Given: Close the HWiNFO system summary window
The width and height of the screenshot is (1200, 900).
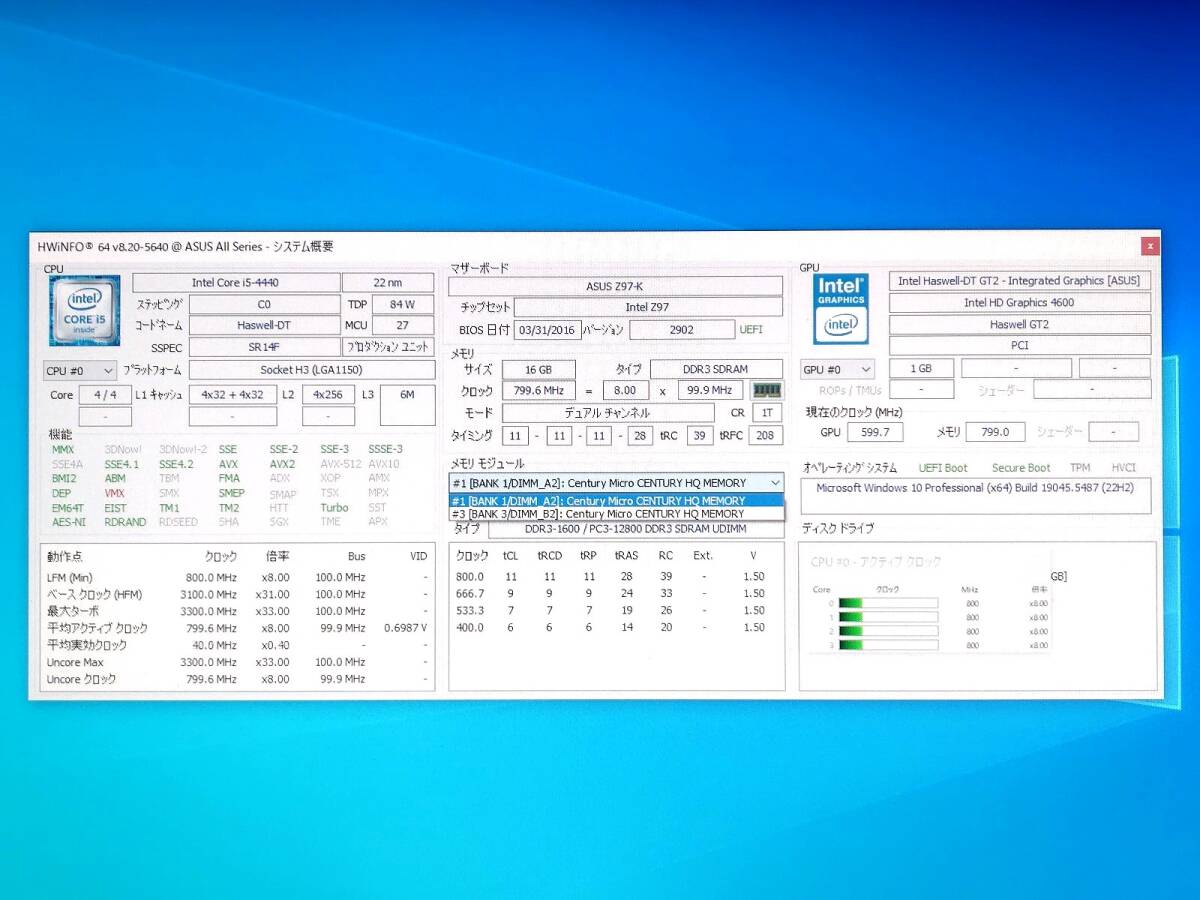Looking at the screenshot, I should click(1150, 245).
